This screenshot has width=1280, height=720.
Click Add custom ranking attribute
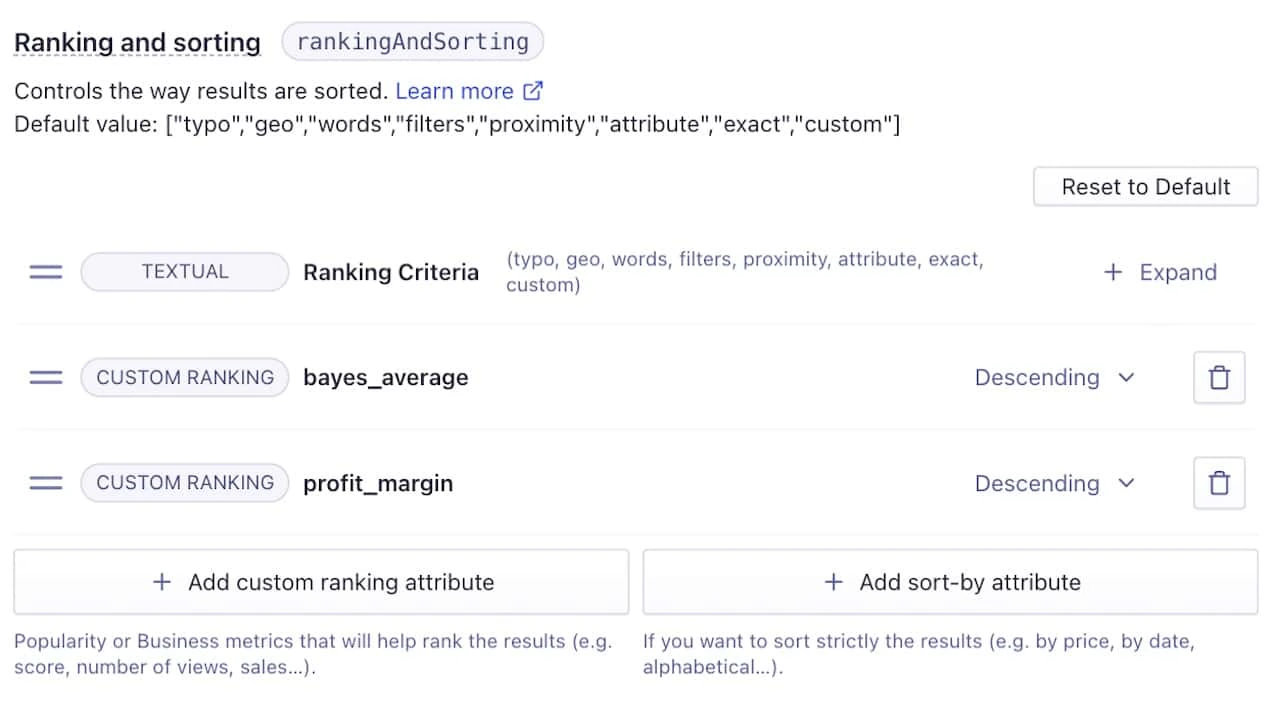tap(320, 582)
